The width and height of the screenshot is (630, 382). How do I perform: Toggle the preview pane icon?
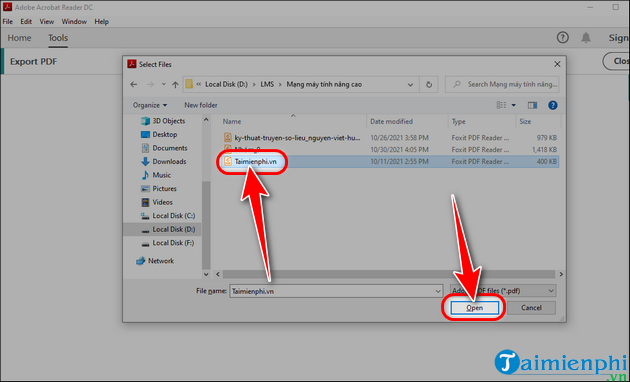pyautogui.click(x=532, y=105)
